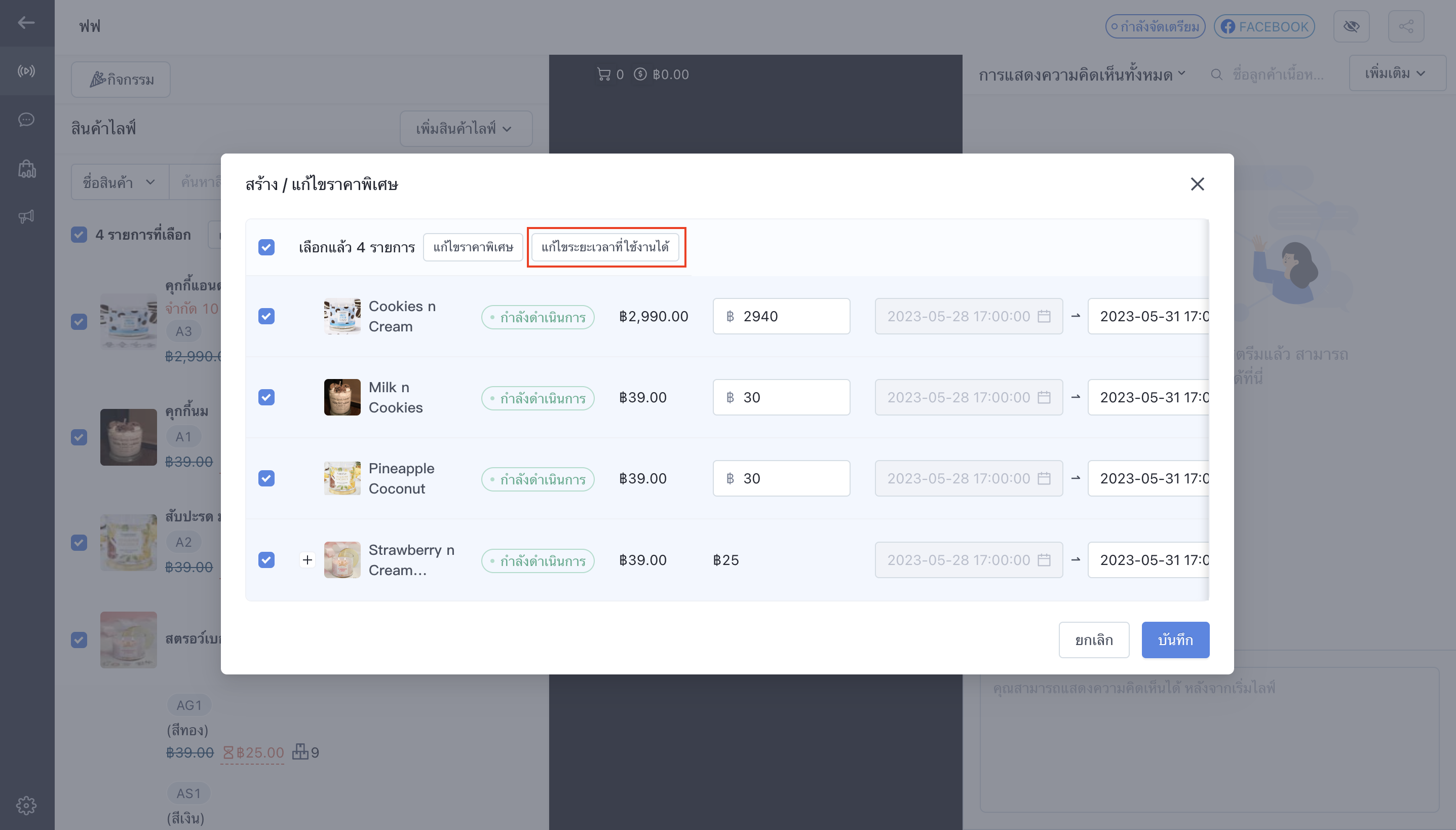Uncheck the Cookies n Cream row checkbox
Screen dimensions: 1456x830
click(266, 316)
